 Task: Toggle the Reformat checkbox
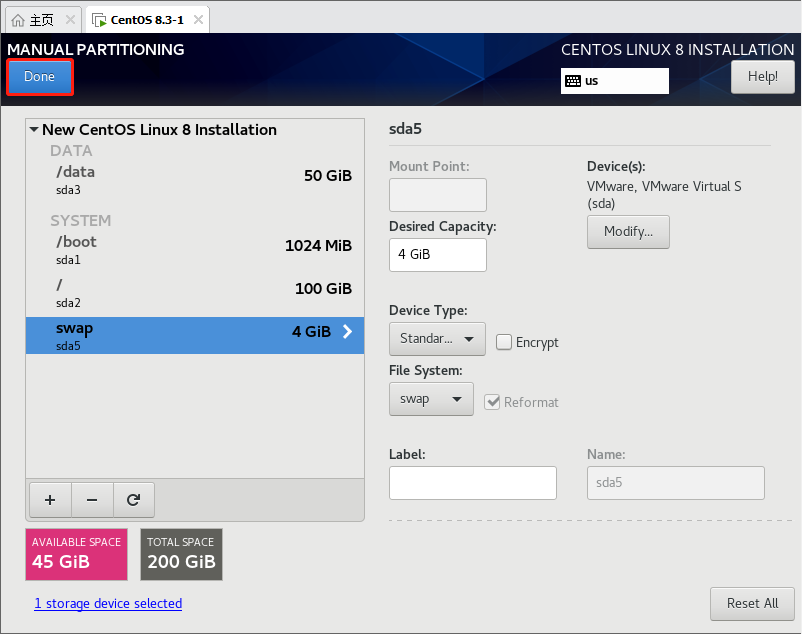click(492, 402)
